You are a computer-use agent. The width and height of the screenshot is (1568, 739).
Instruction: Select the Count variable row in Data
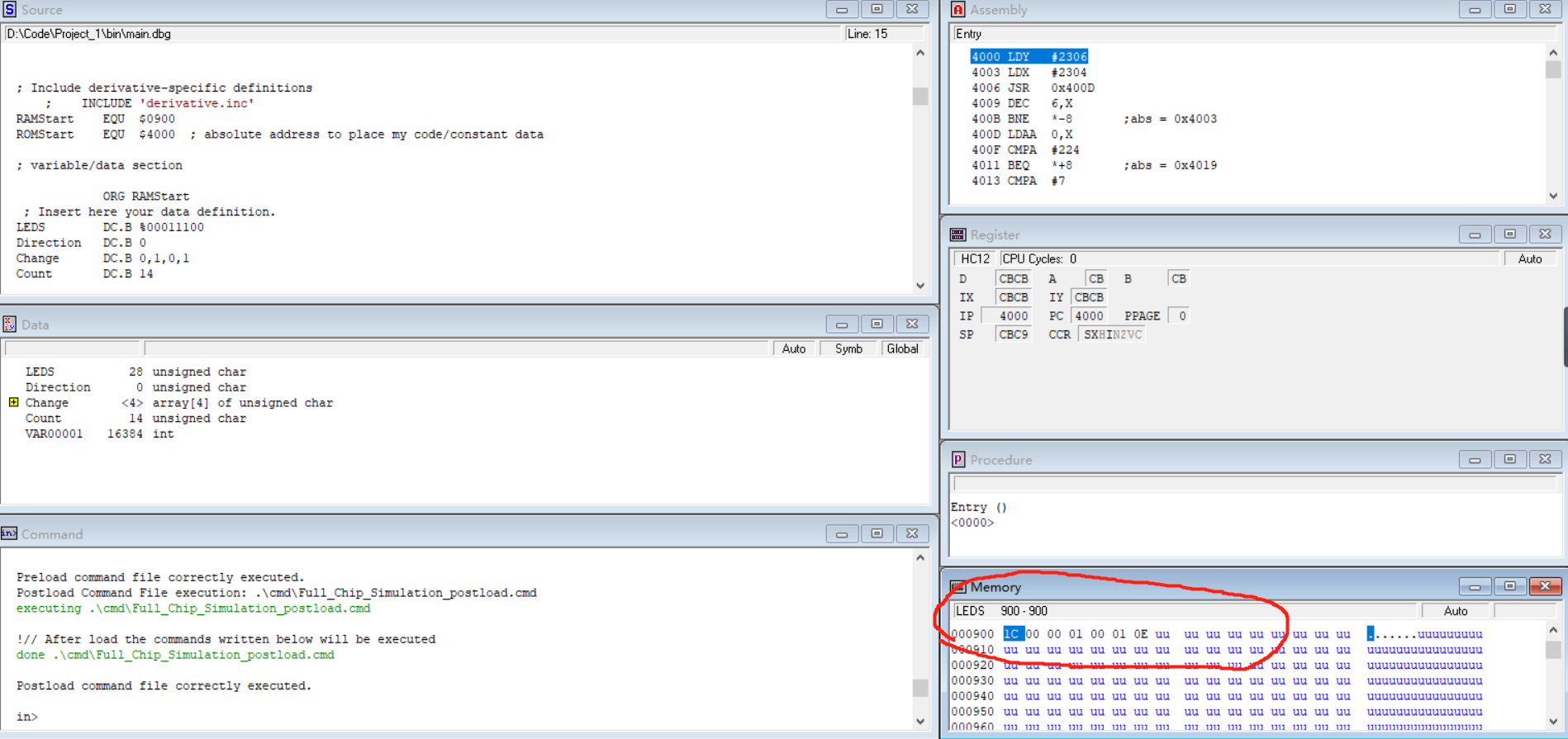point(135,419)
